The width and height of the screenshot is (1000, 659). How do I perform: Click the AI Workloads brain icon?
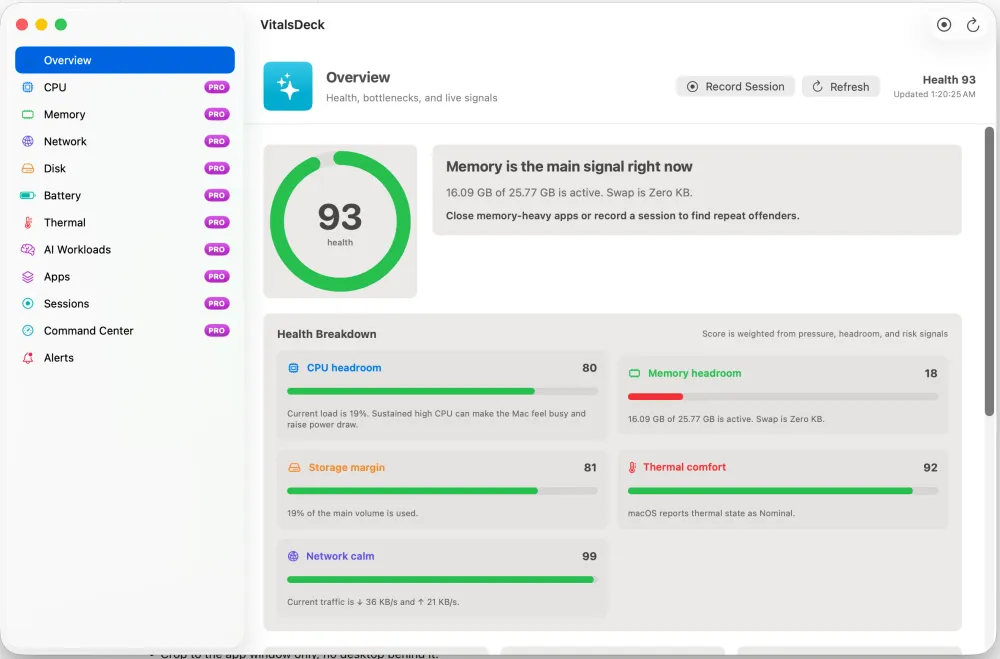point(27,249)
